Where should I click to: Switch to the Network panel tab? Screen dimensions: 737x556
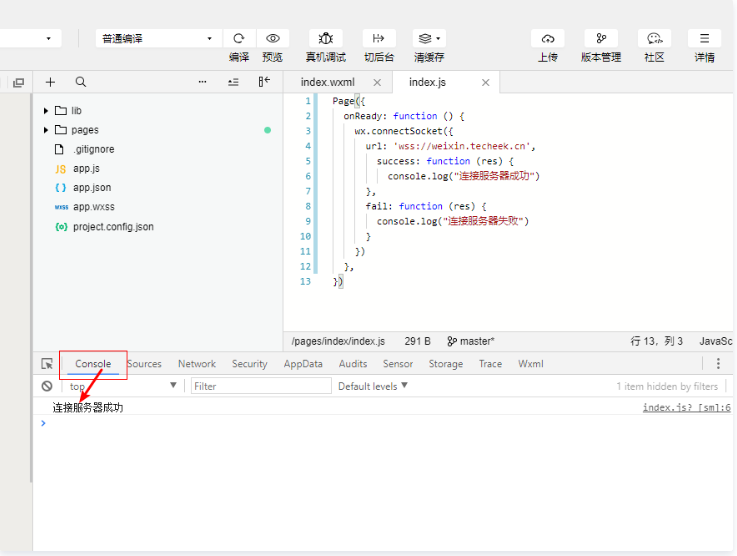click(196, 364)
